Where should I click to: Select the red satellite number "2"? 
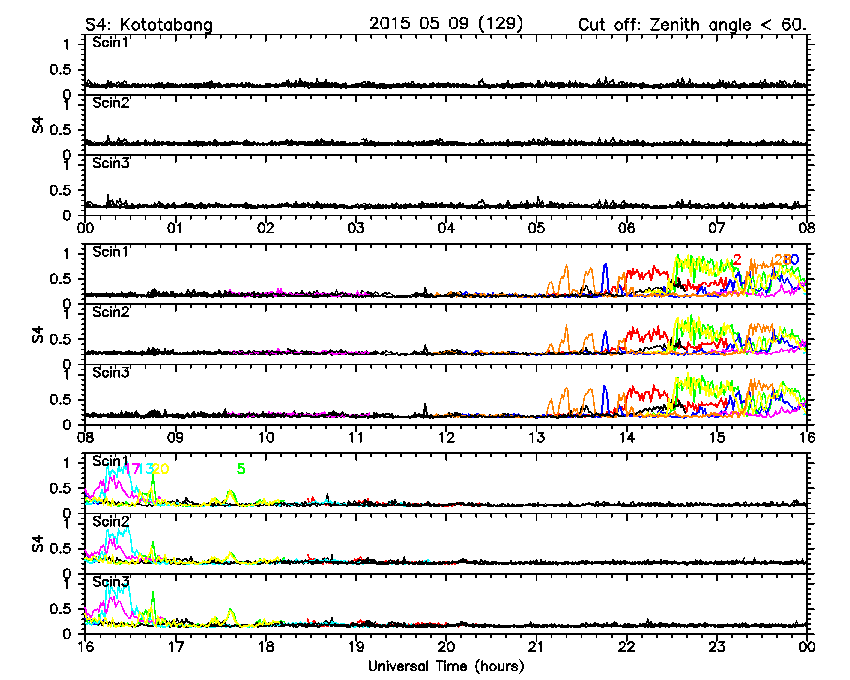coord(737,260)
